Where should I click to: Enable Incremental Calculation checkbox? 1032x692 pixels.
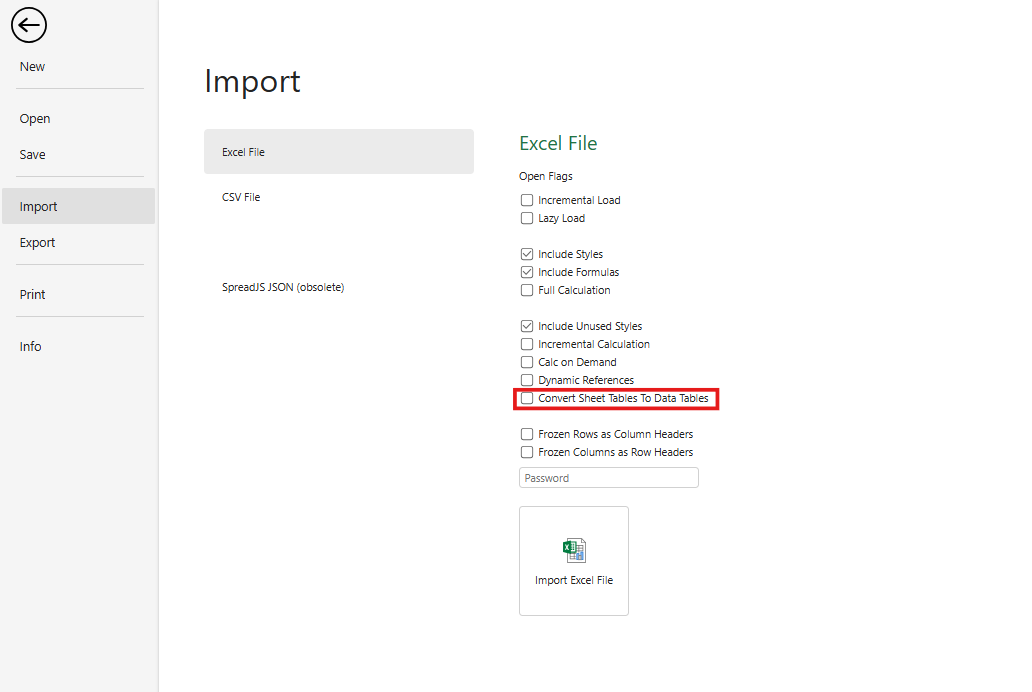(527, 344)
